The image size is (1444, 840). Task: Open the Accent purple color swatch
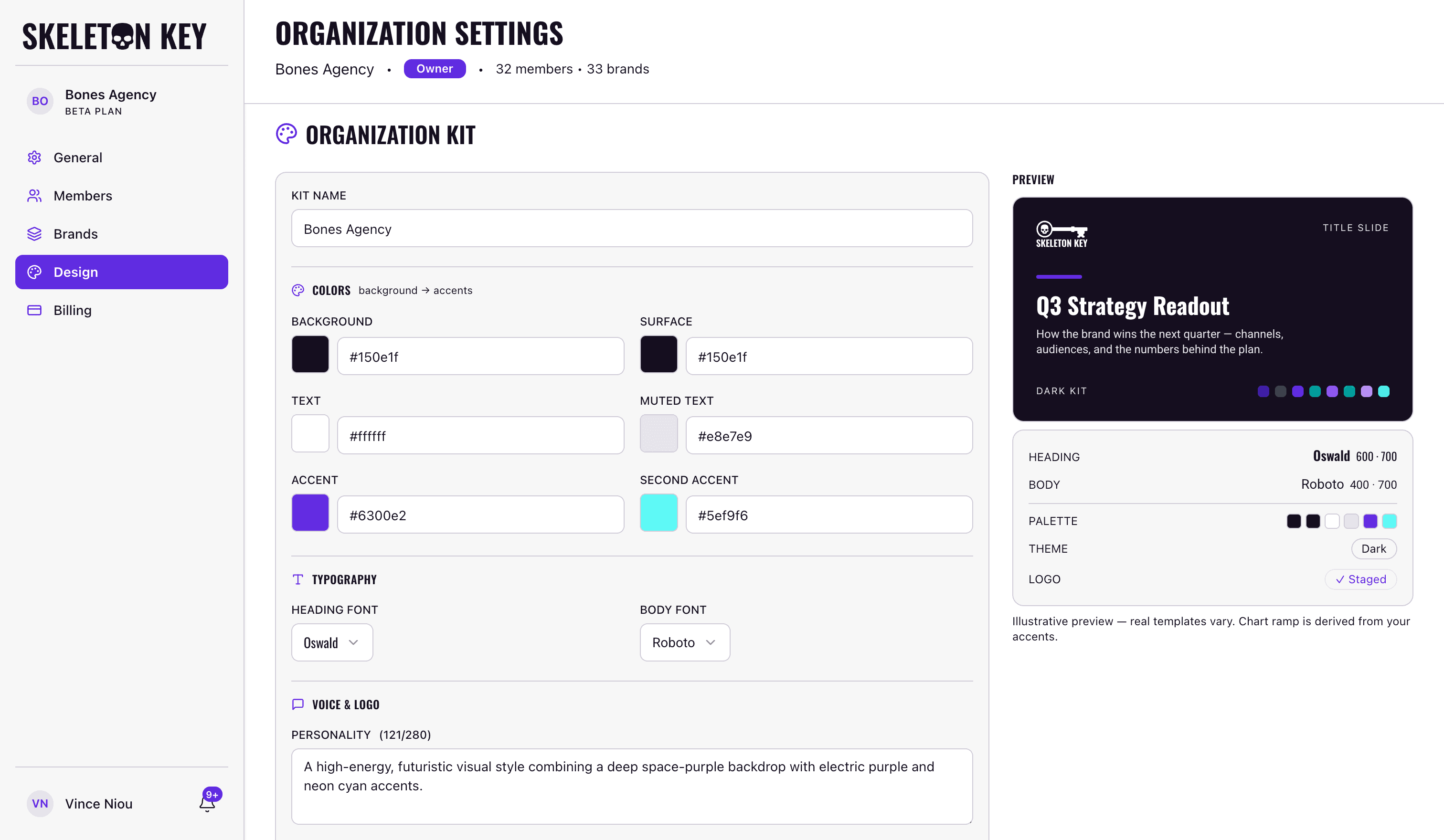(x=310, y=513)
